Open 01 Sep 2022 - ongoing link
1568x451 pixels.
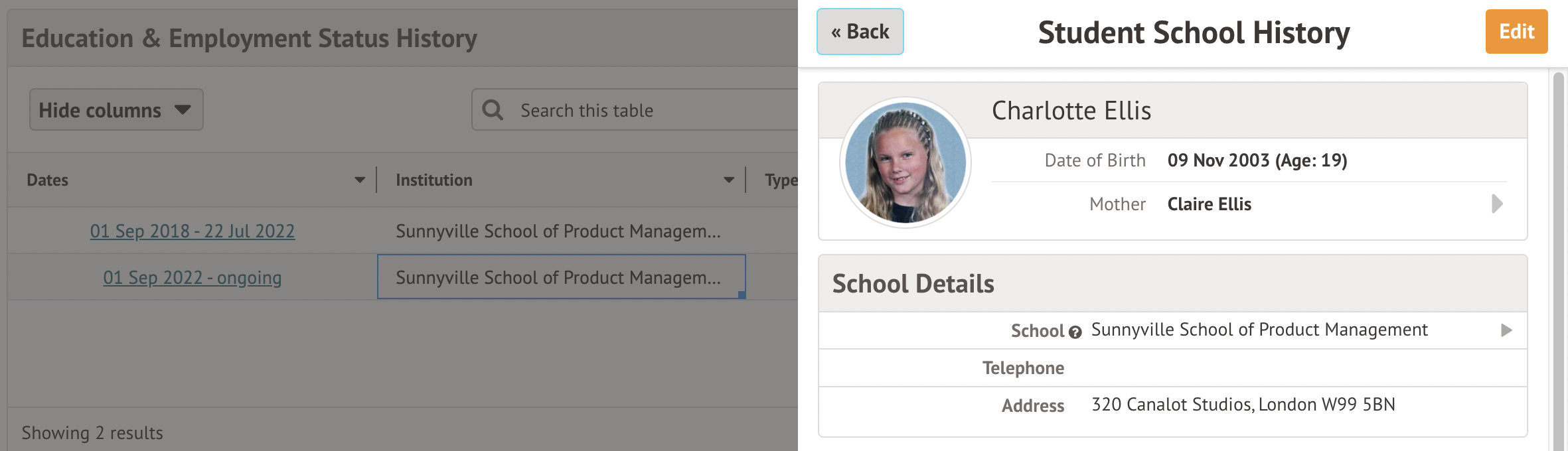coord(193,277)
